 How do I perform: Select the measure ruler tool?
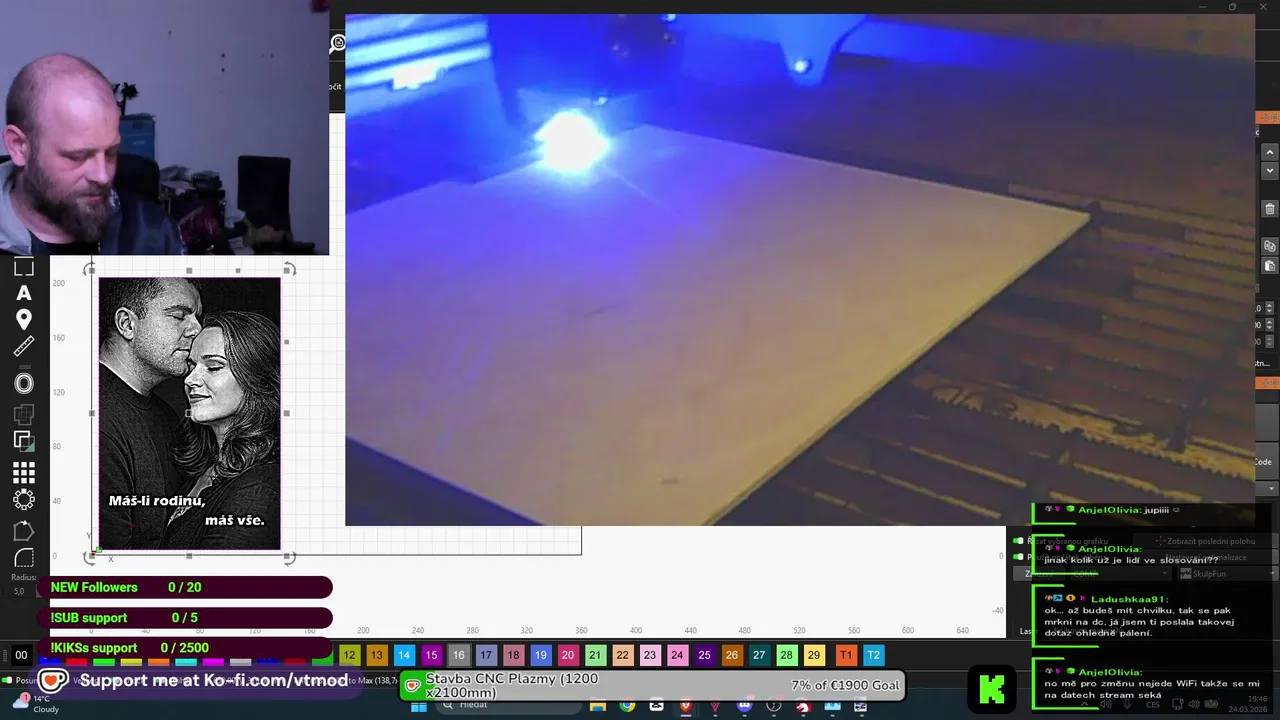(x=24, y=346)
